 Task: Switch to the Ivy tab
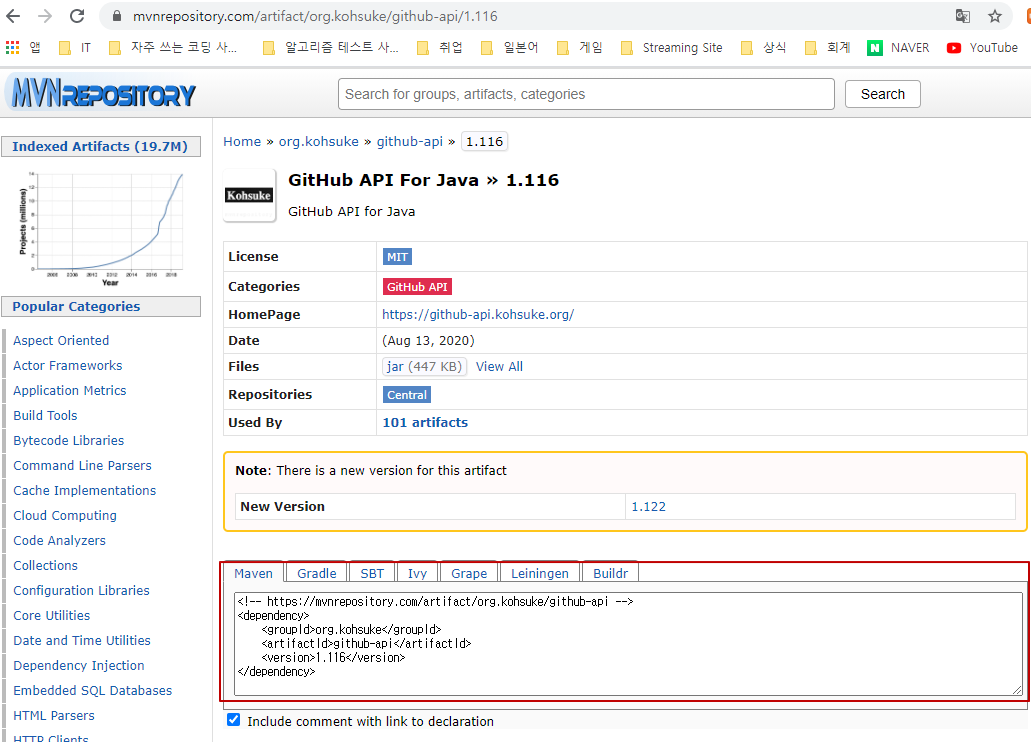pyautogui.click(x=417, y=573)
